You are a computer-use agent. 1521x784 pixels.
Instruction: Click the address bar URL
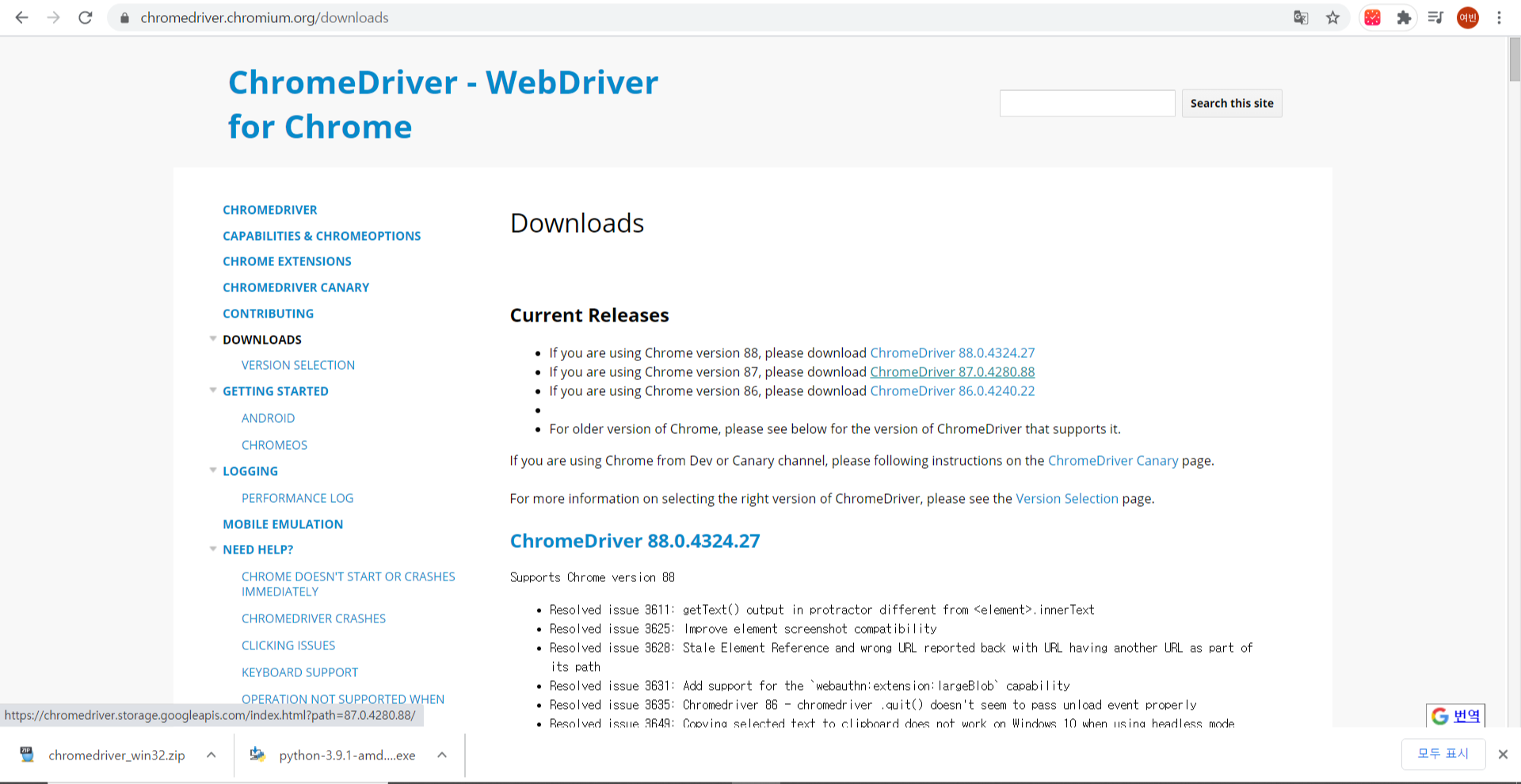pyautogui.click(x=265, y=17)
